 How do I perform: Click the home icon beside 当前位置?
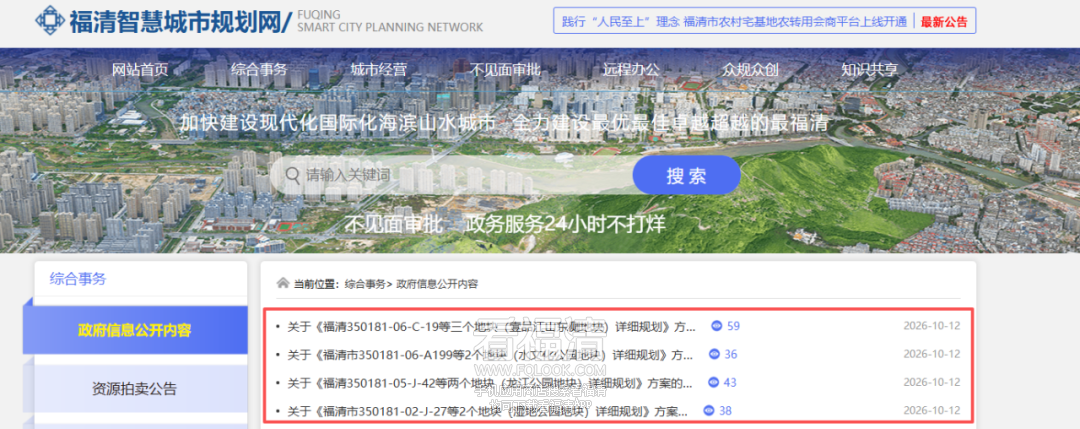tap(282, 283)
